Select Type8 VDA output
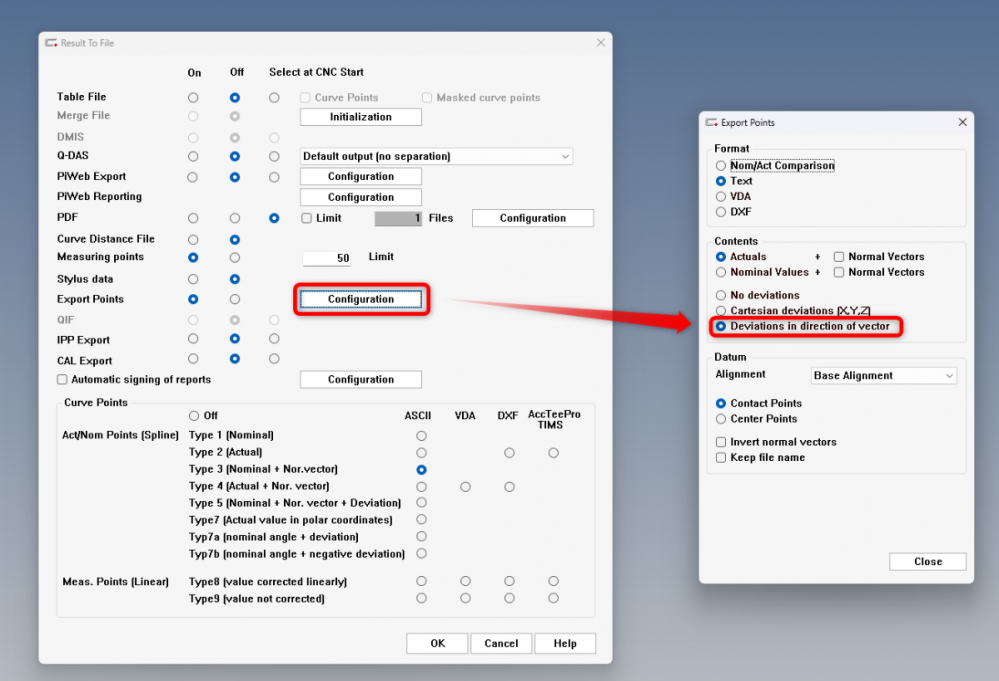 (x=465, y=581)
